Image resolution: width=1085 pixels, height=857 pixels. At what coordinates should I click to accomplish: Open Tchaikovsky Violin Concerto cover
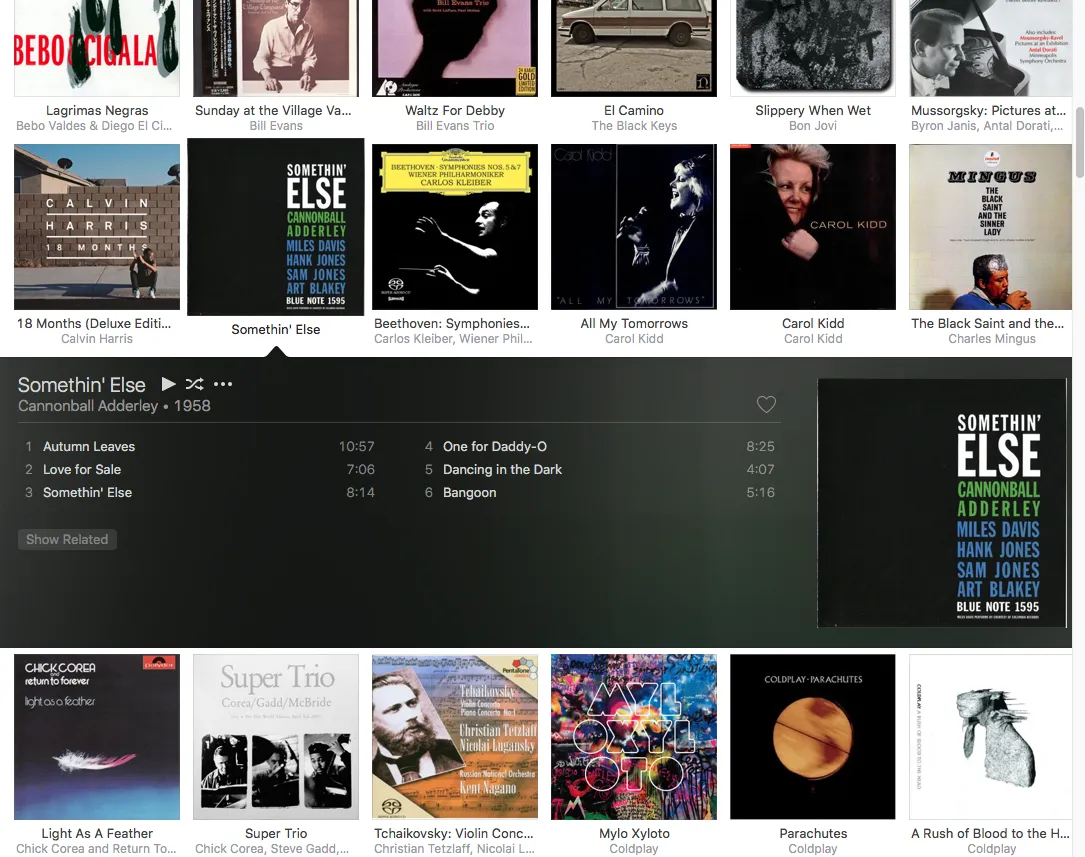point(455,737)
